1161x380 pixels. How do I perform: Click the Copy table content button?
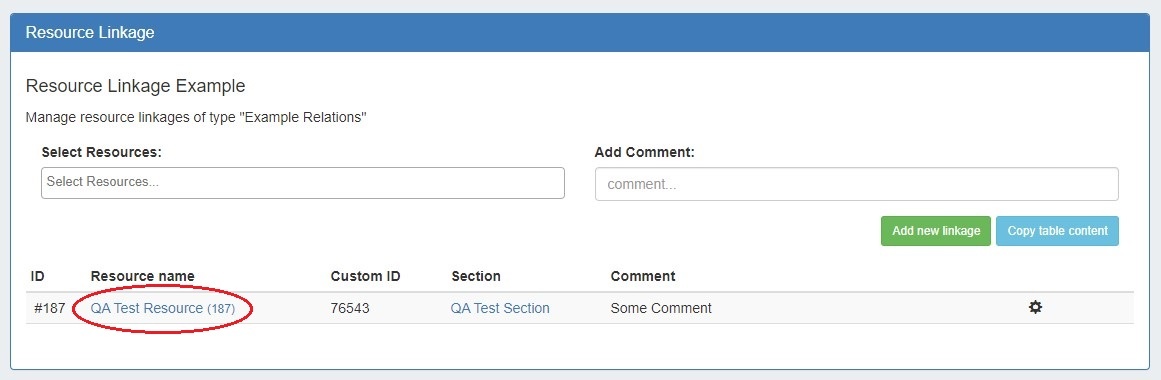[x=1057, y=231]
